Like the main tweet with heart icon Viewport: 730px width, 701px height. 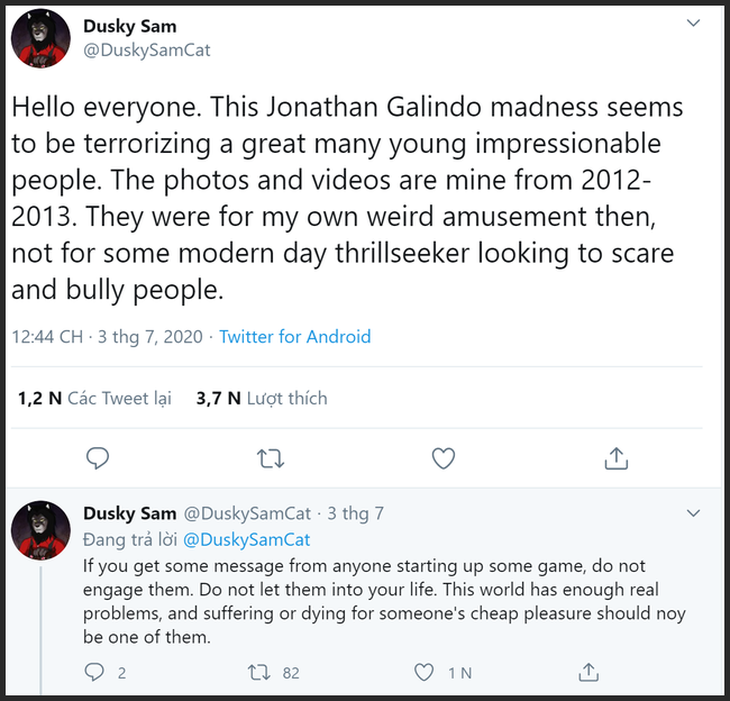[x=443, y=458]
